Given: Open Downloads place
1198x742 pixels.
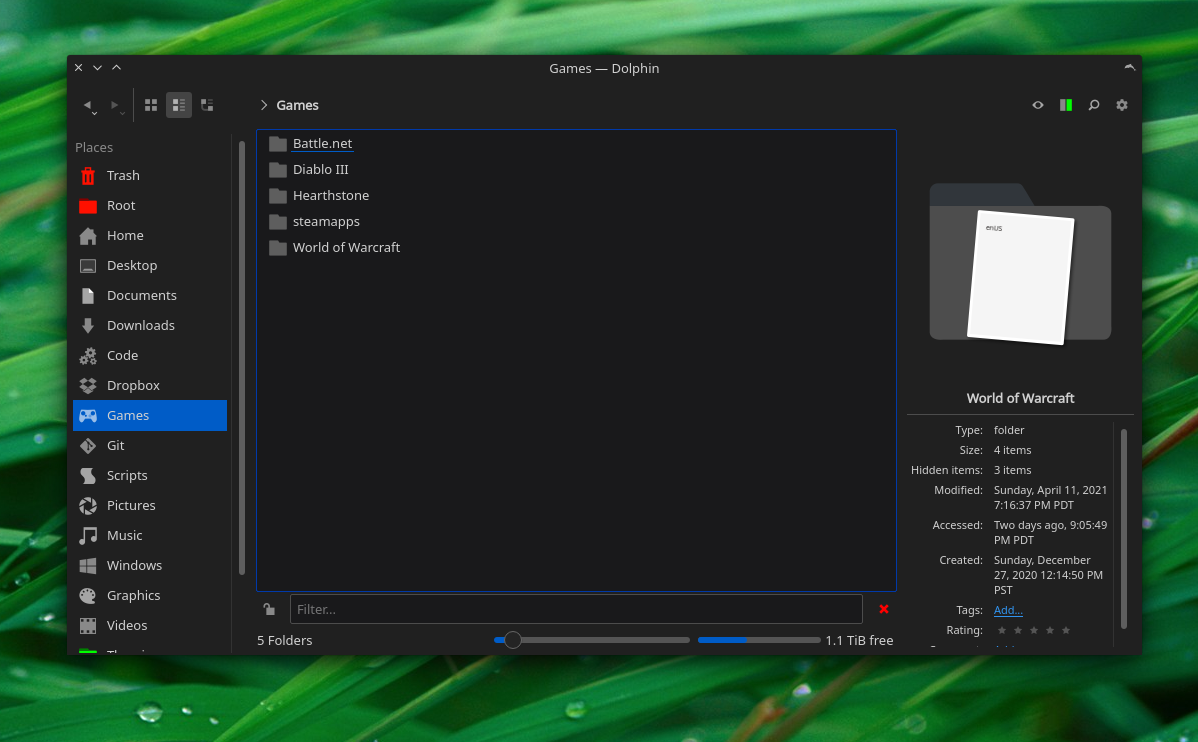Looking at the screenshot, I should 150,326.
